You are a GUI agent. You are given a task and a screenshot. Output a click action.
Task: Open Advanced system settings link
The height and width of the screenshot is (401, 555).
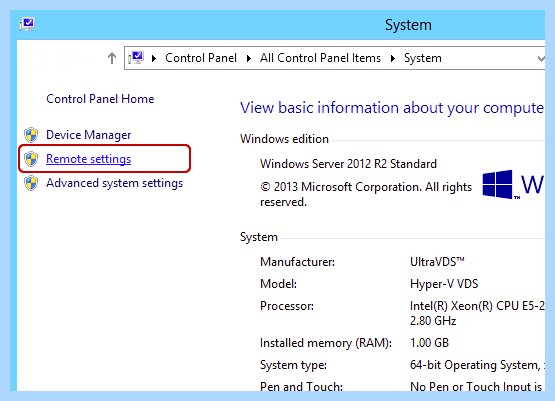point(114,183)
